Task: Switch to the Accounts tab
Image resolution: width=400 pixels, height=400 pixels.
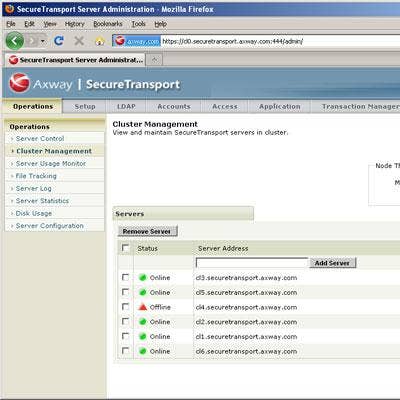Action: (174, 107)
